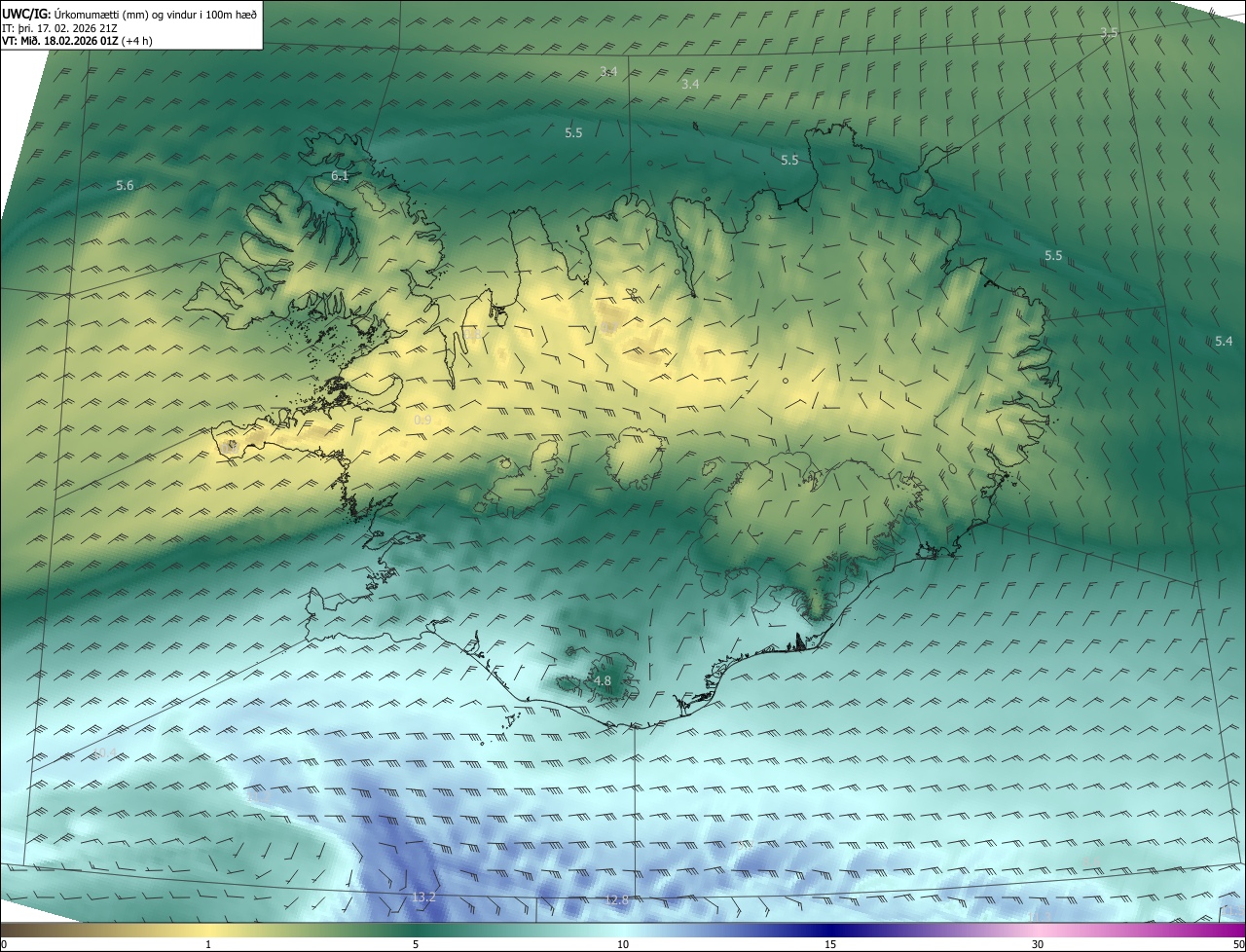Click the valid time line 'VT: Mið. 18.02.2026 01Z (+4 h)'
1246x952 pixels.
pos(77,41)
